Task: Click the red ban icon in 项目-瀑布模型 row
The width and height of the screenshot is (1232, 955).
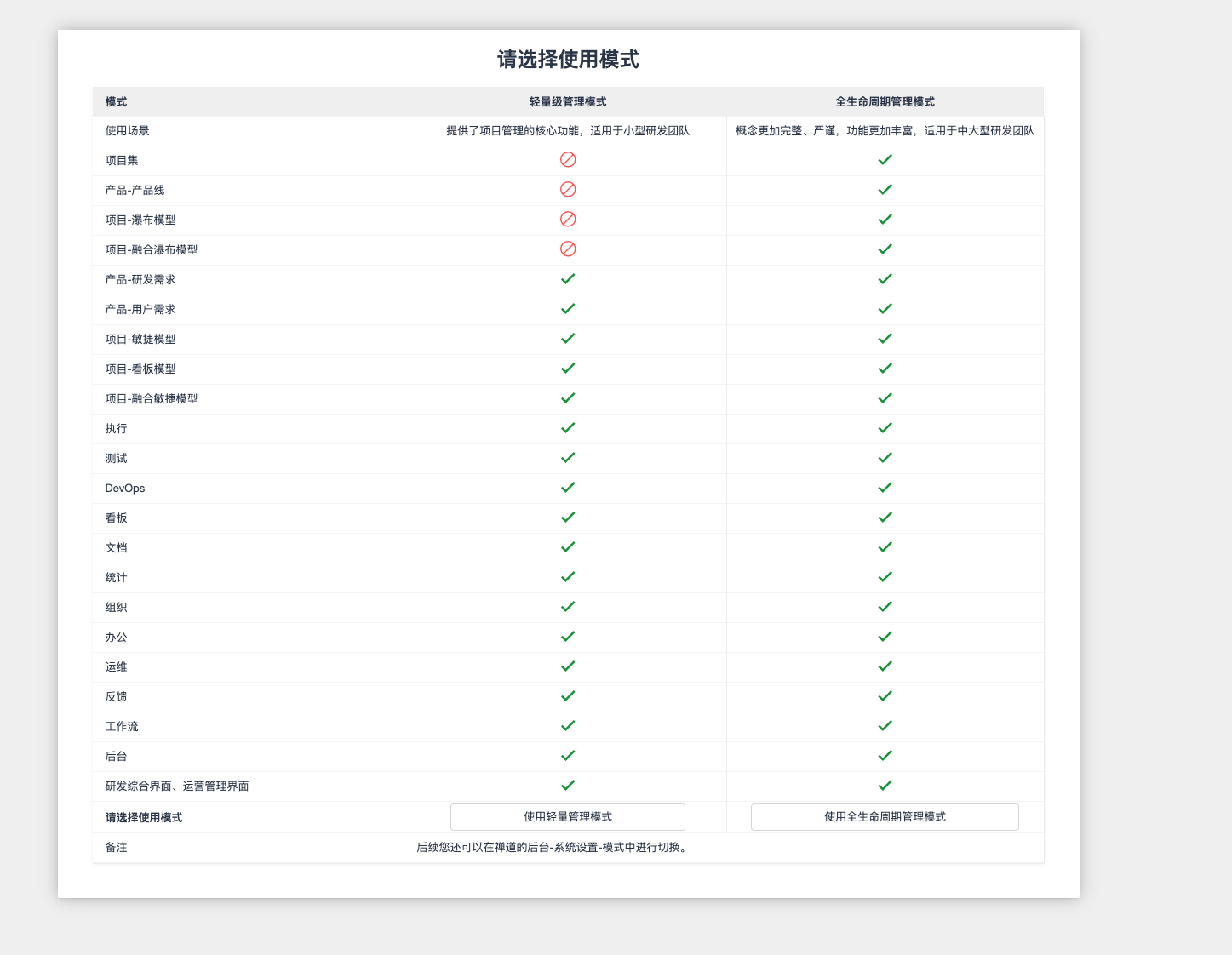Action: (x=568, y=220)
